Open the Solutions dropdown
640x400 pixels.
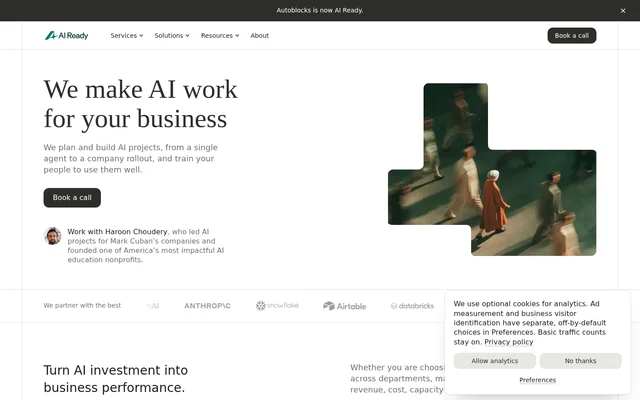172,36
